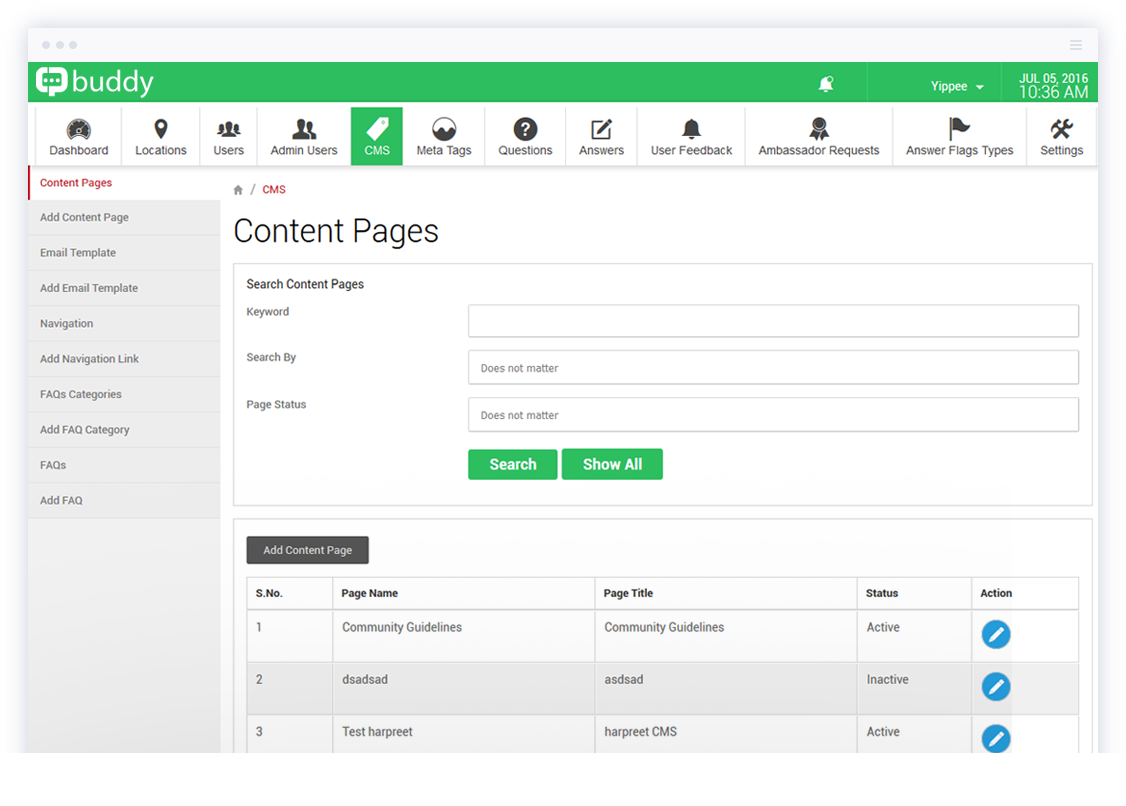Expand the Search By dropdown
The width and height of the screenshot is (1126, 806).
click(773, 368)
